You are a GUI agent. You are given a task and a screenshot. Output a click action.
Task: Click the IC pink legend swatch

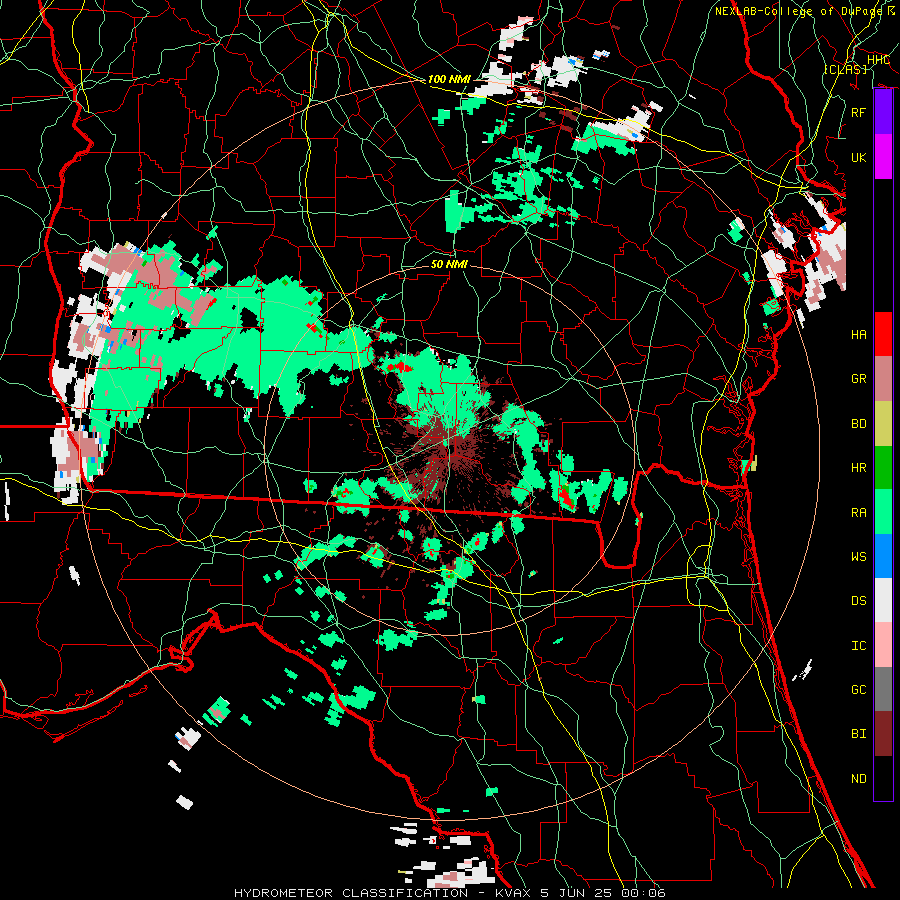[x=883, y=645]
